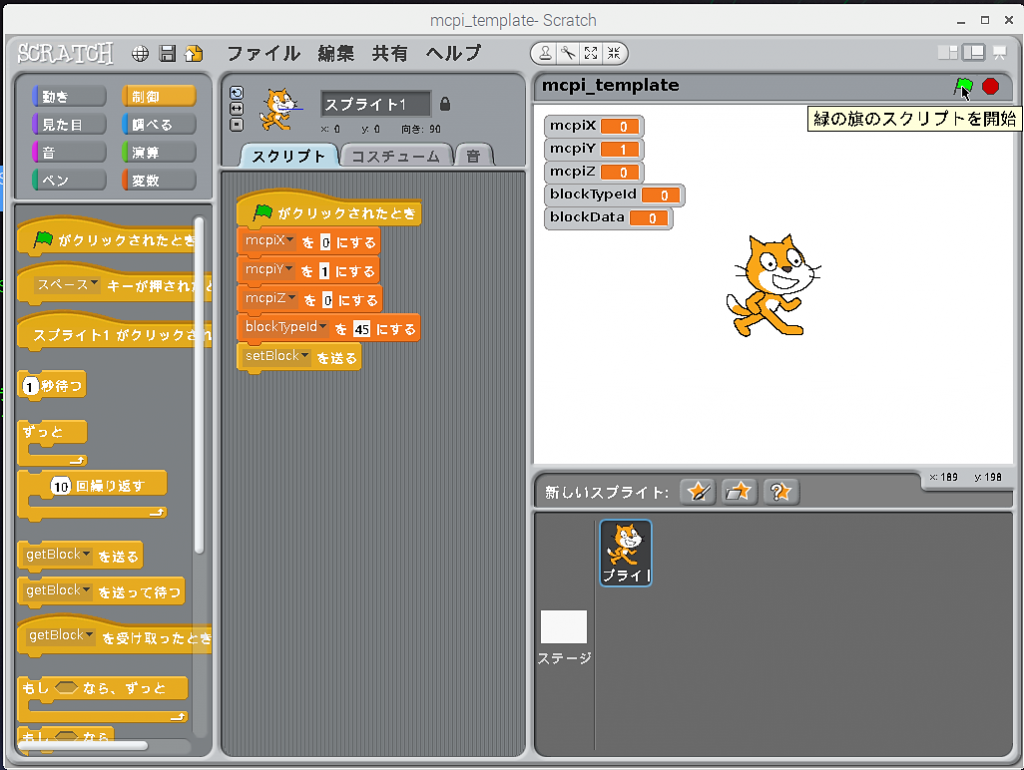Click the cat sprite on the stage
Screen dimensions: 1024x770
click(773, 285)
